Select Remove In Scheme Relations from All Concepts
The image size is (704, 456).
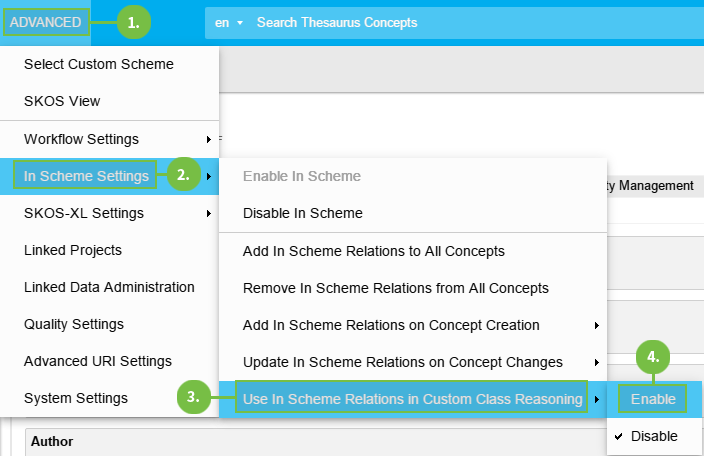pos(395,288)
